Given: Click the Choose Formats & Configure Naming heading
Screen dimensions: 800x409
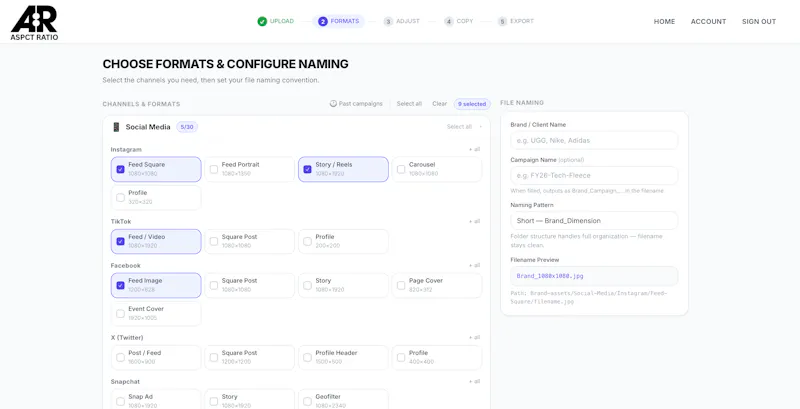Looking at the screenshot, I should [x=226, y=64].
